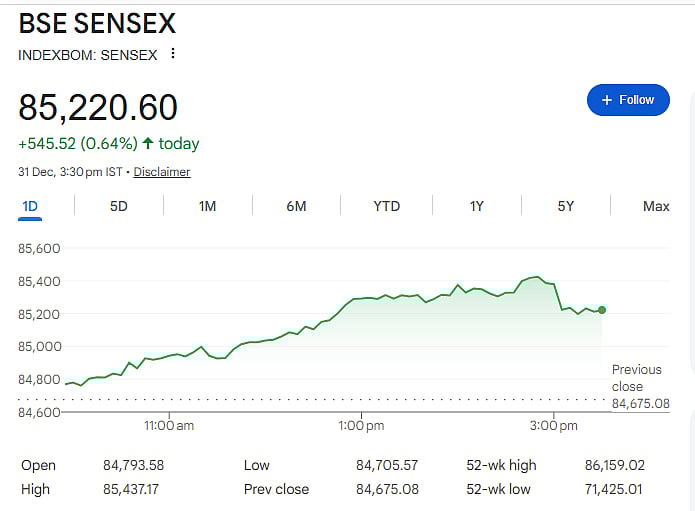
Task: Click the Previous close label on chart
Action: [637, 378]
